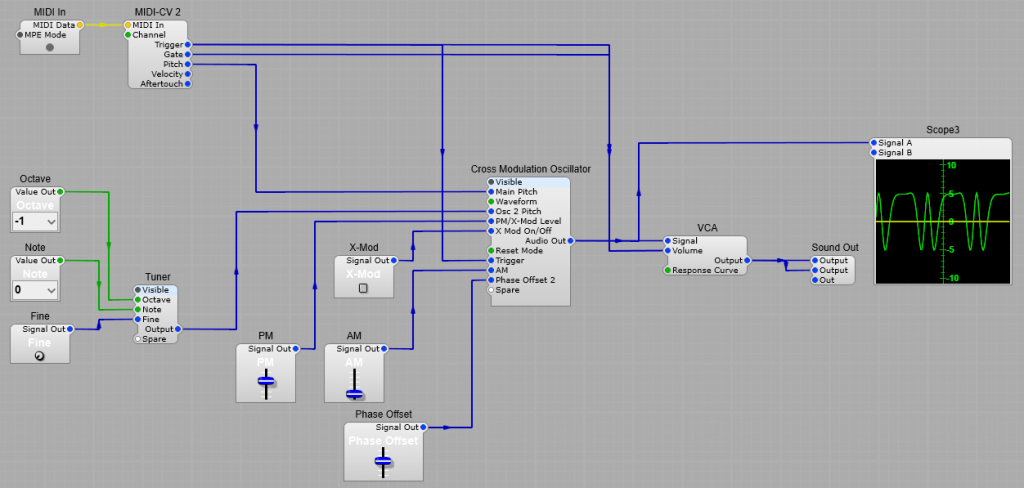
Task: Click the Waveform input pin on the oscillator
Action: click(491, 201)
